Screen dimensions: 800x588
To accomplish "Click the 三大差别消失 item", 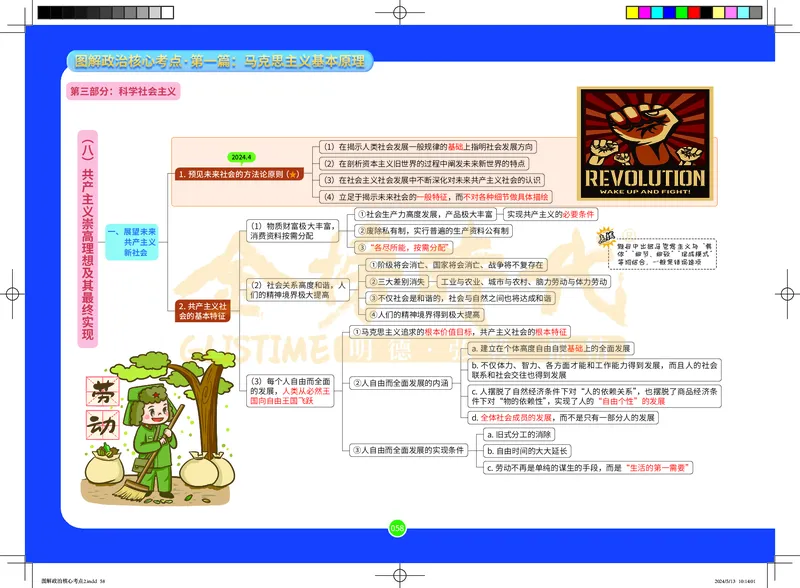I will 393,281.
